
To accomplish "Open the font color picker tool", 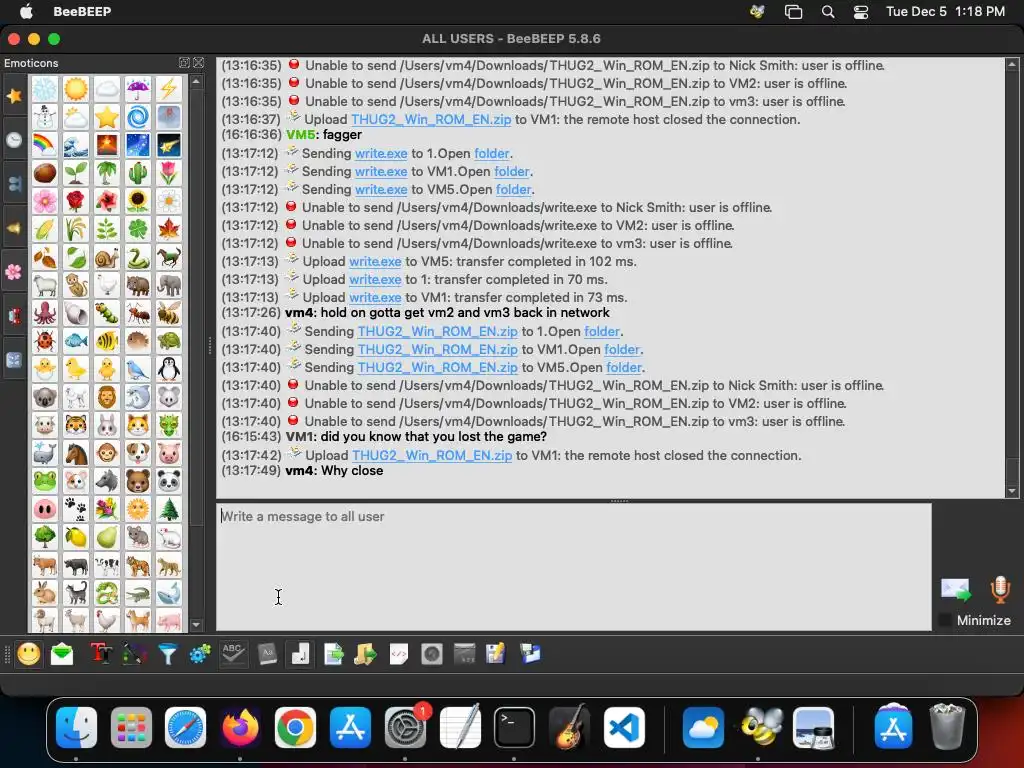I will (x=133, y=654).
